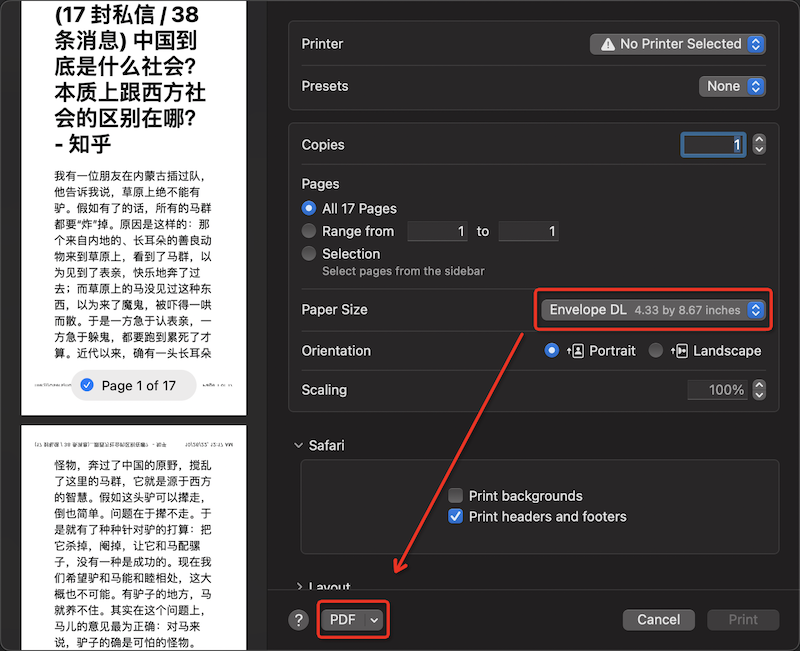Image resolution: width=800 pixels, height=651 pixels.
Task: Open the PDF dropdown menu
Action: coord(354,620)
